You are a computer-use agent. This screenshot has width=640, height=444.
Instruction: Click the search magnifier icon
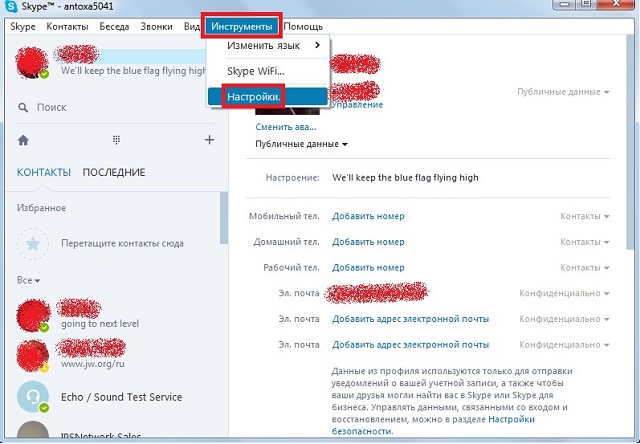[x=23, y=108]
